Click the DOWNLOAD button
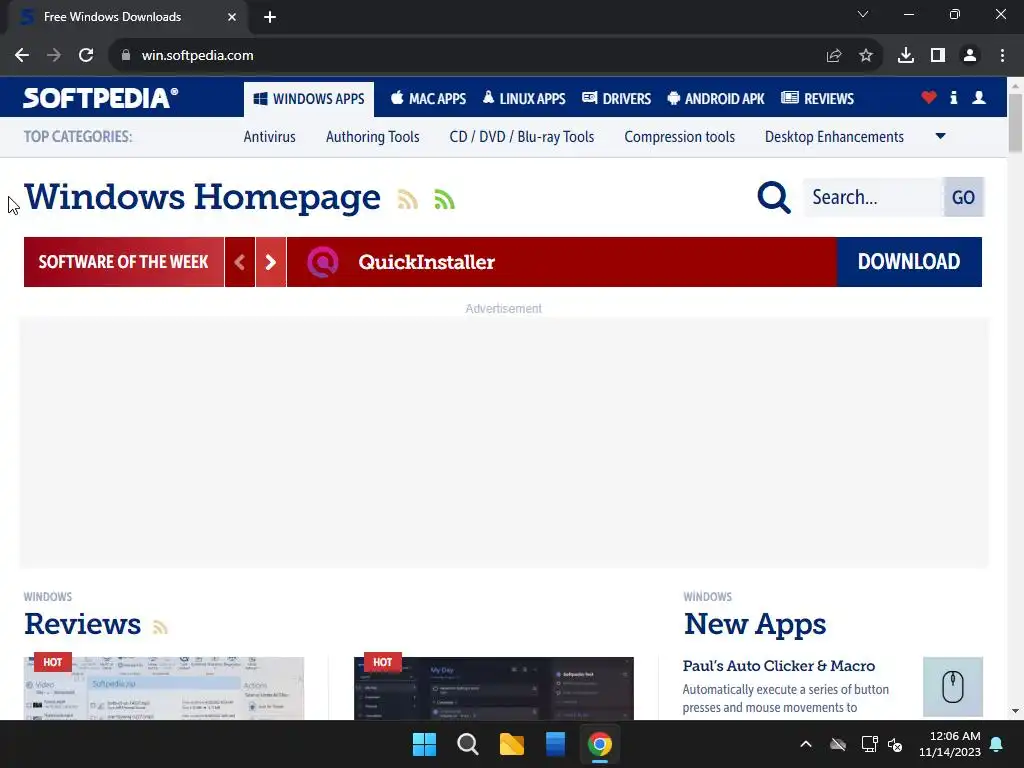The width and height of the screenshot is (1024, 768). click(x=909, y=262)
